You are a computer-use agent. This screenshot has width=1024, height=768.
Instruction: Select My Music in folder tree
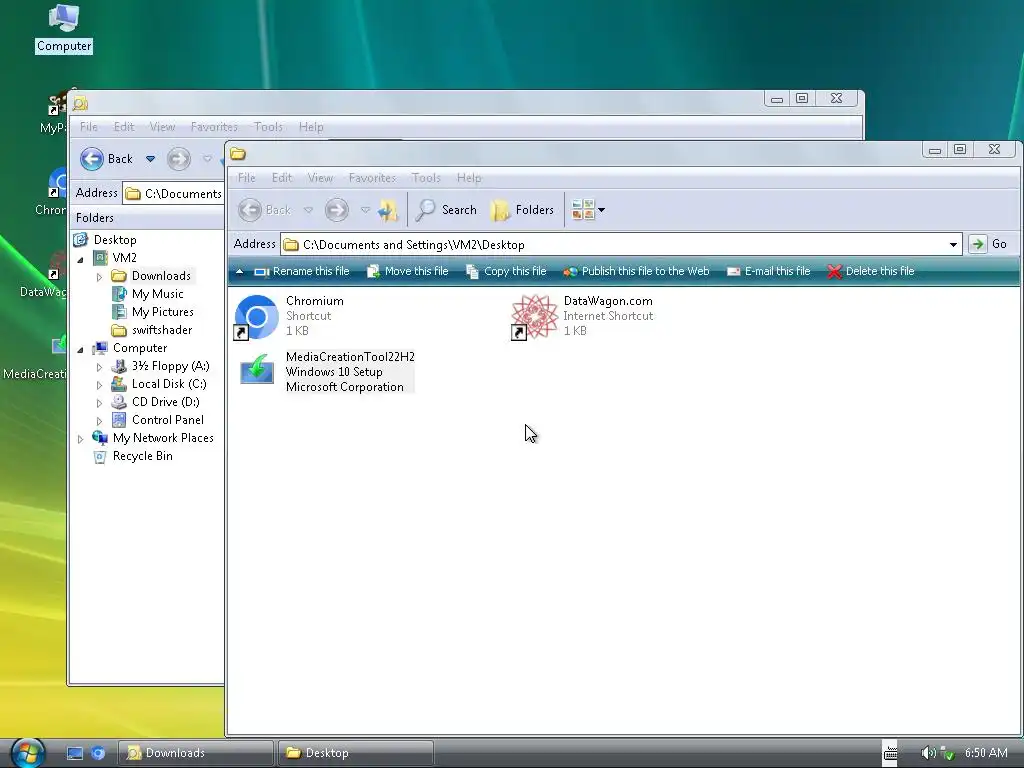(157, 294)
